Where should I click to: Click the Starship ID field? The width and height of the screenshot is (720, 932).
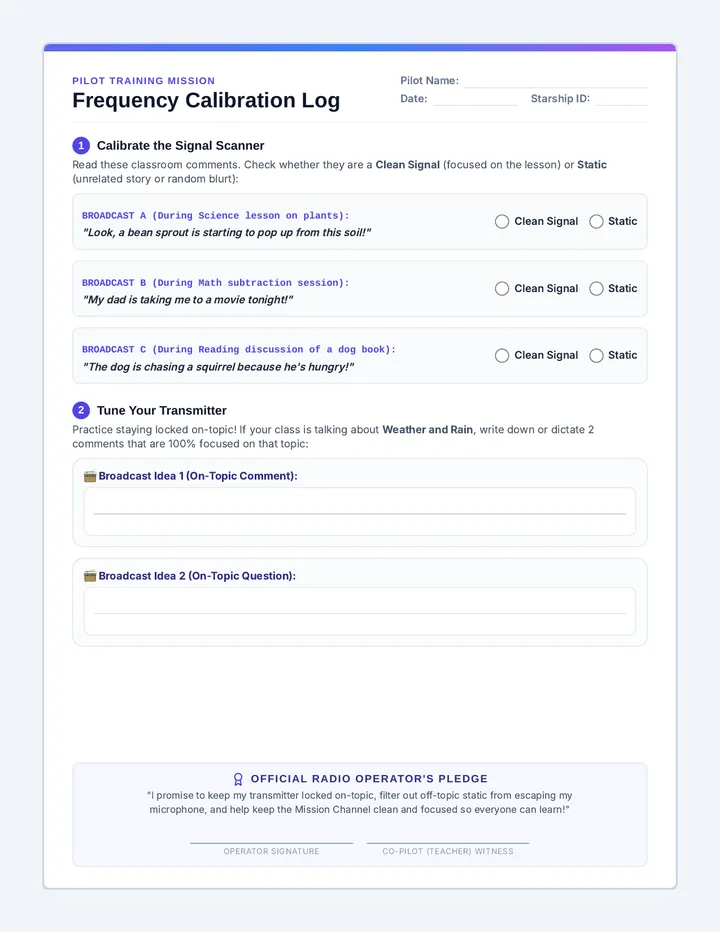pyautogui.click(x=621, y=99)
